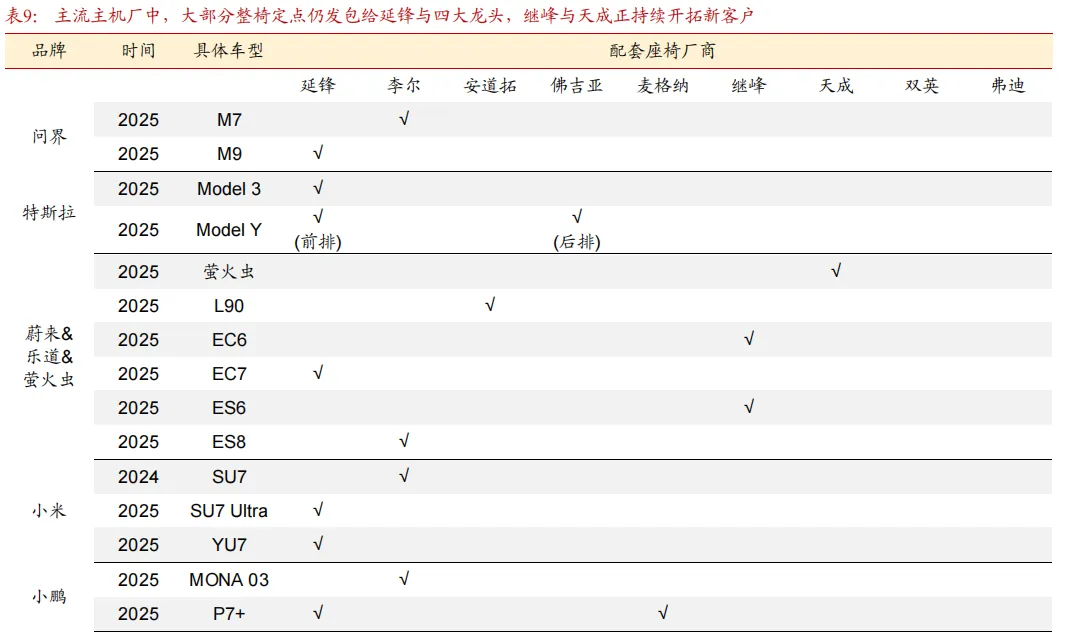Click the check mark in the M7 row
1065x636 pixels.
tap(404, 119)
